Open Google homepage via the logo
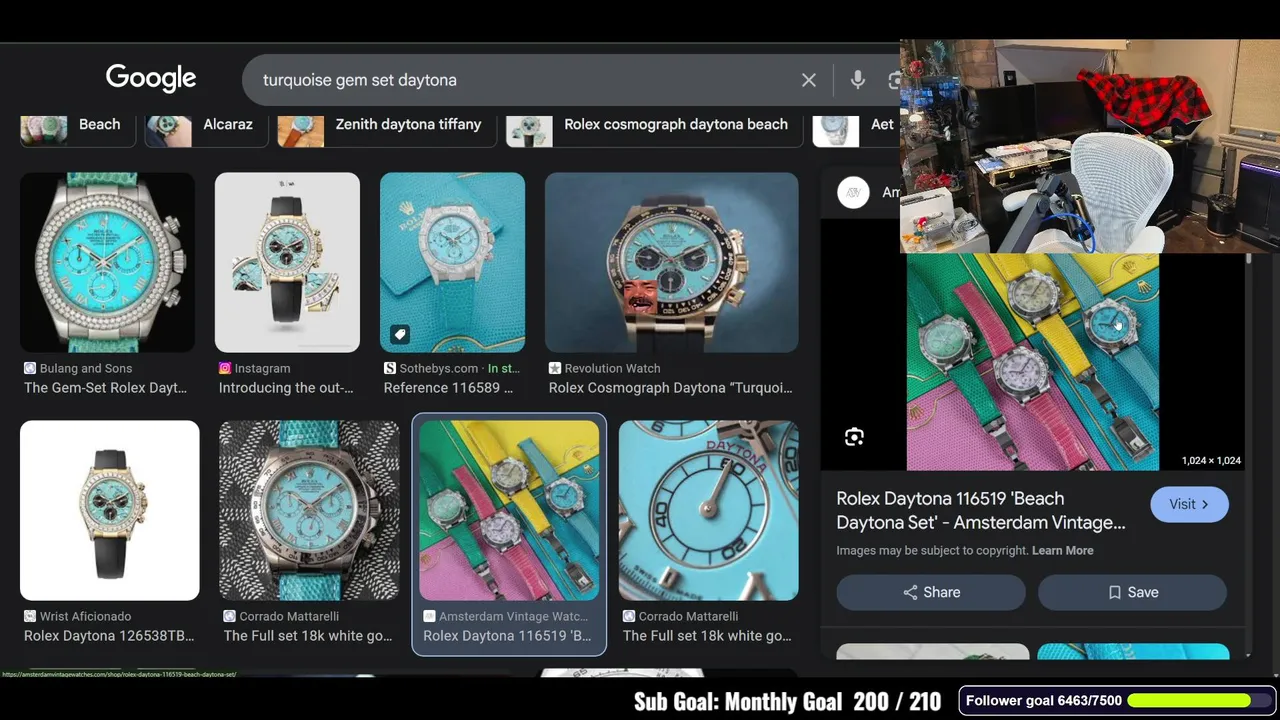Viewport: 1280px width, 720px height. (x=151, y=79)
